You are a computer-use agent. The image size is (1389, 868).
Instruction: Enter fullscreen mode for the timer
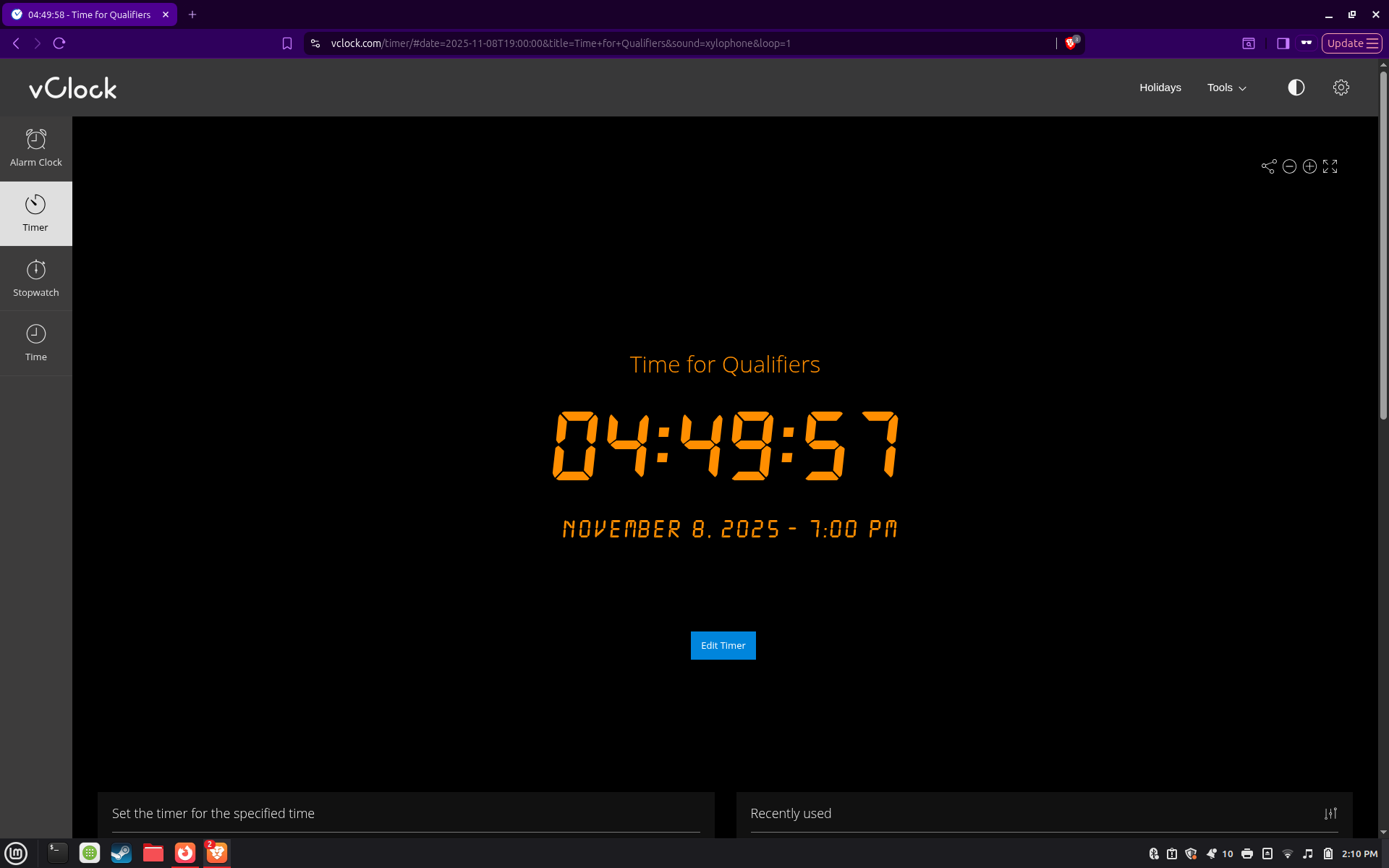pyautogui.click(x=1330, y=167)
